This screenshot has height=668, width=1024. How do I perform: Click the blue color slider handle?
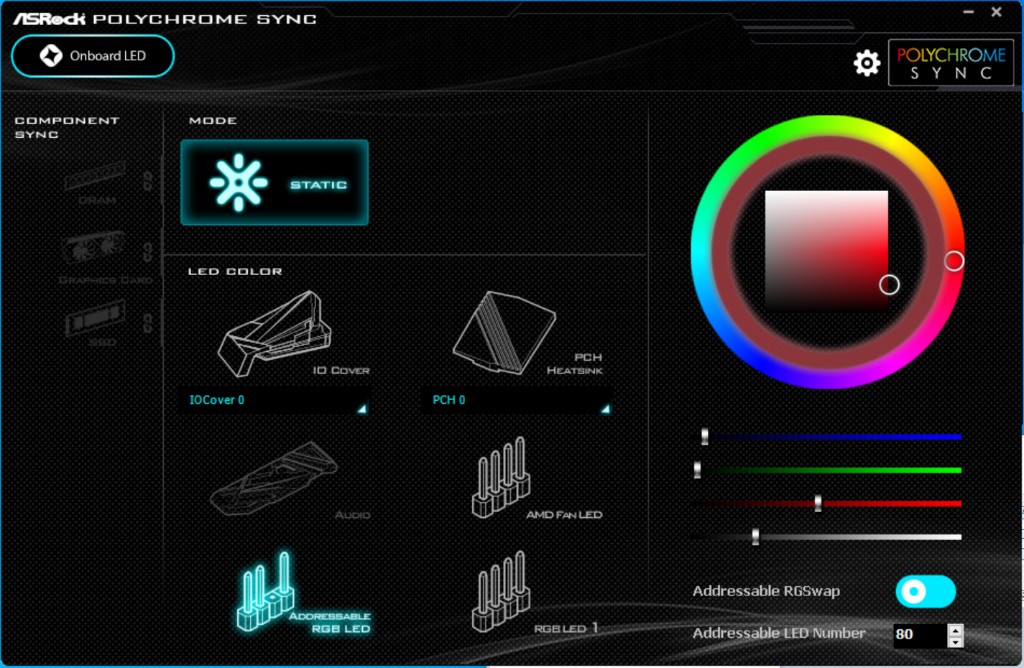tap(705, 436)
